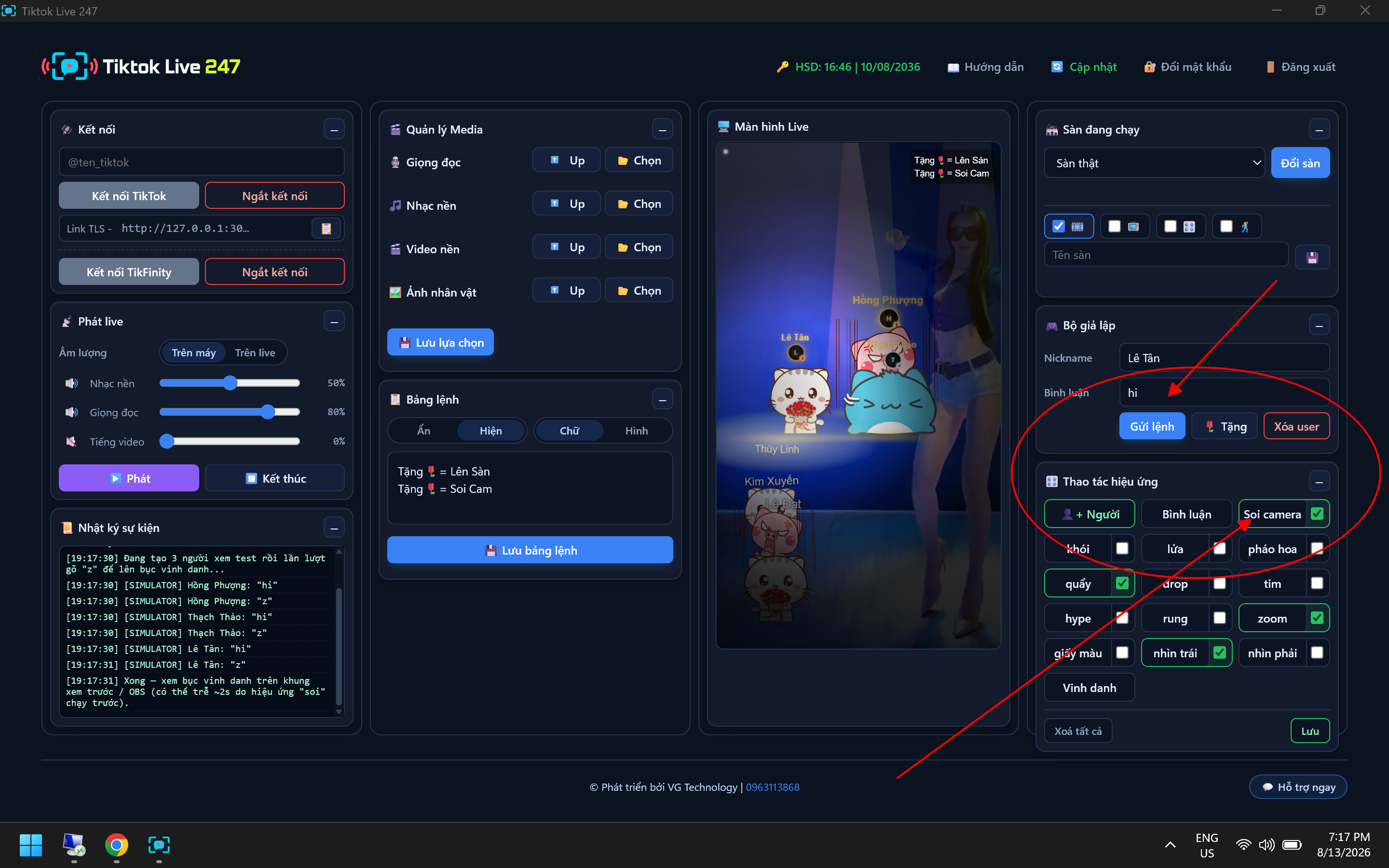Adjust the Giọng đọc volume slider
The image size is (1389, 868).
(230, 412)
